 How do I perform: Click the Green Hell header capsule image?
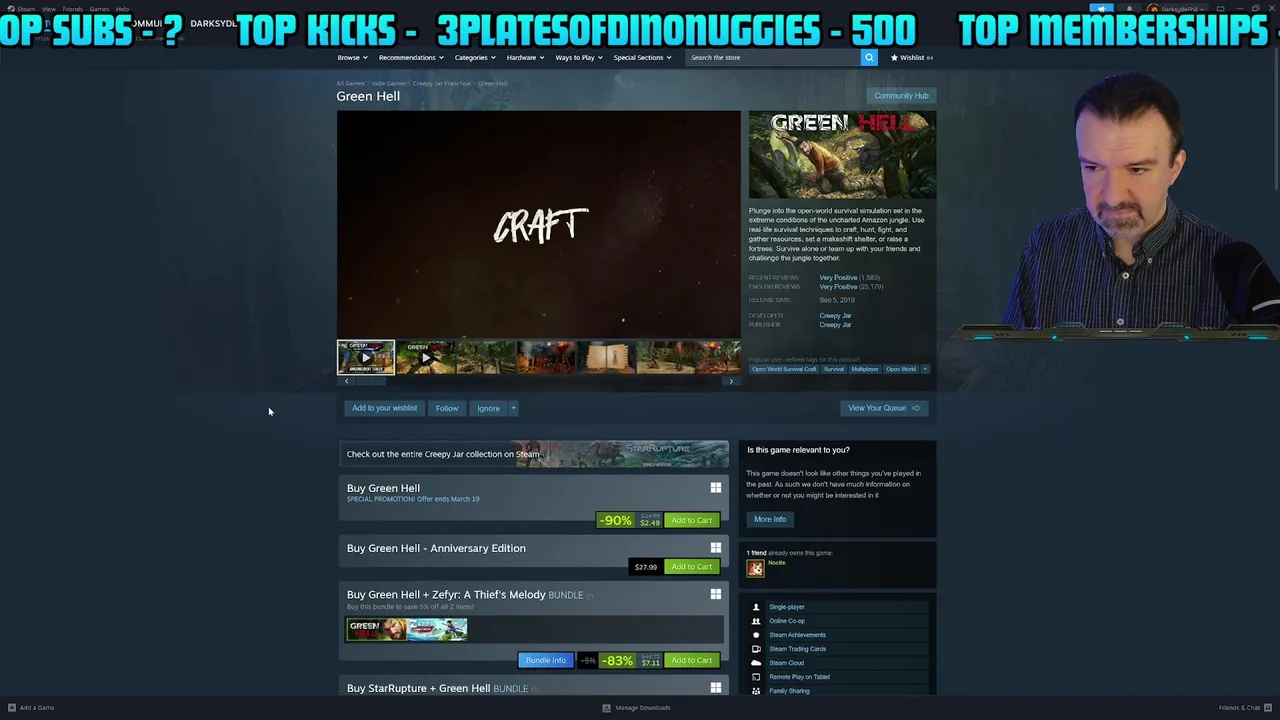click(x=843, y=155)
